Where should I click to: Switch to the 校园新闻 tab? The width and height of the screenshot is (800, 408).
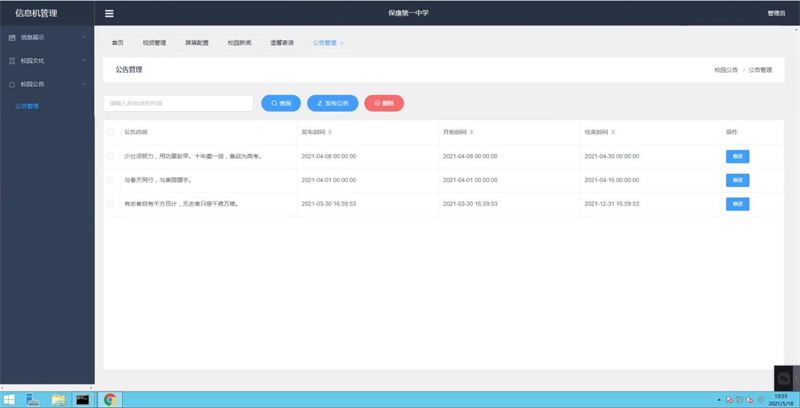(239, 43)
